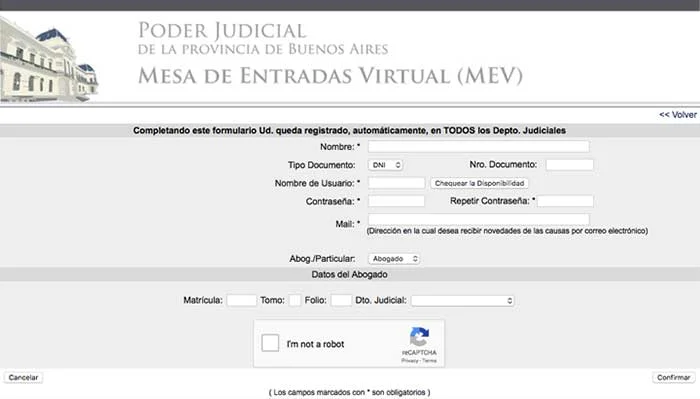Open the Abog./Particular dropdown
Image resolution: width=700 pixels, height=399 pixels.
pos(394,258)
